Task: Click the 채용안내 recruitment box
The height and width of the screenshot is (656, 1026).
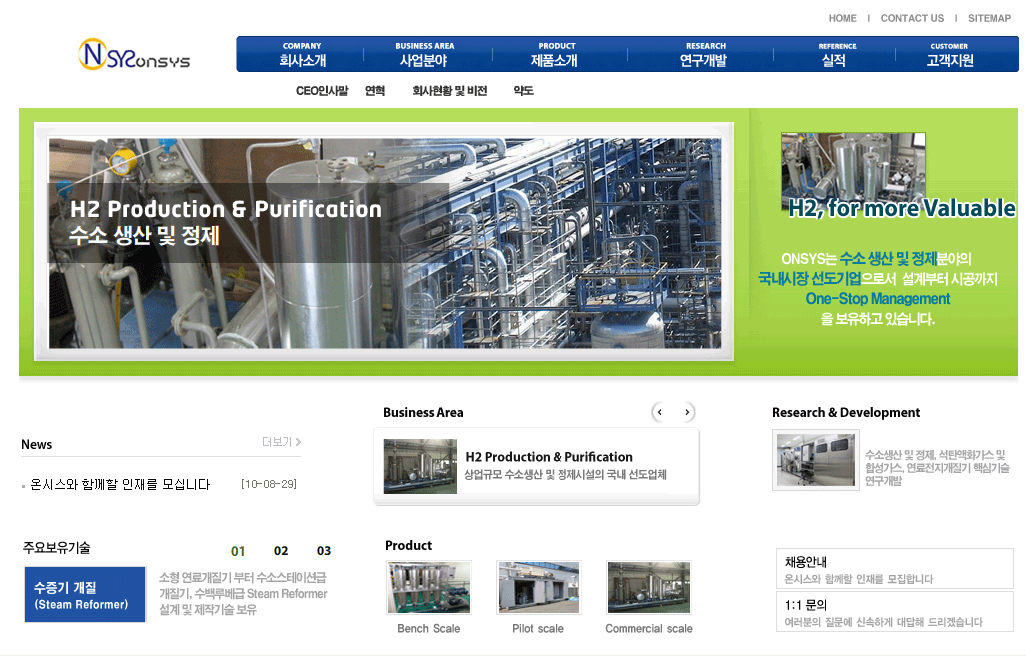Action: (x=894, y=568)
